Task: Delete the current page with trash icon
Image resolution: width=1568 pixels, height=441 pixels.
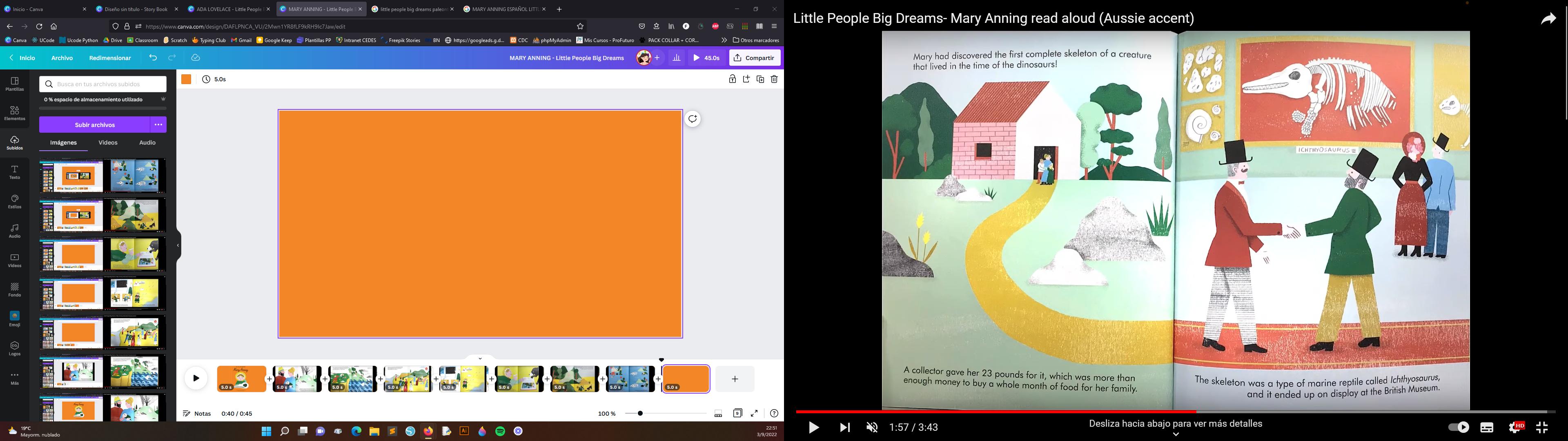Action: coord(774,79)
